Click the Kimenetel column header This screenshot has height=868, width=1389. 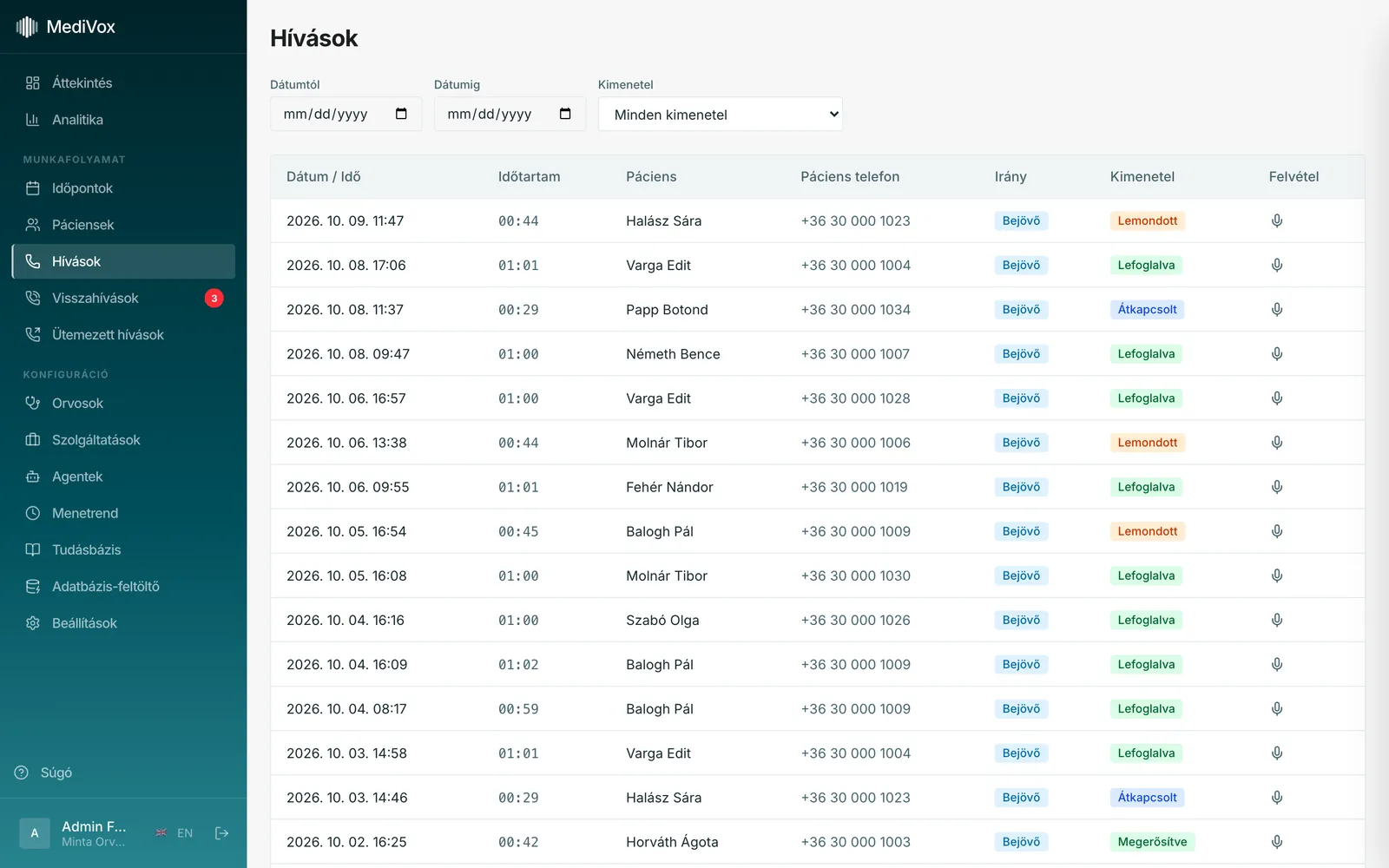coord(1142,176)
